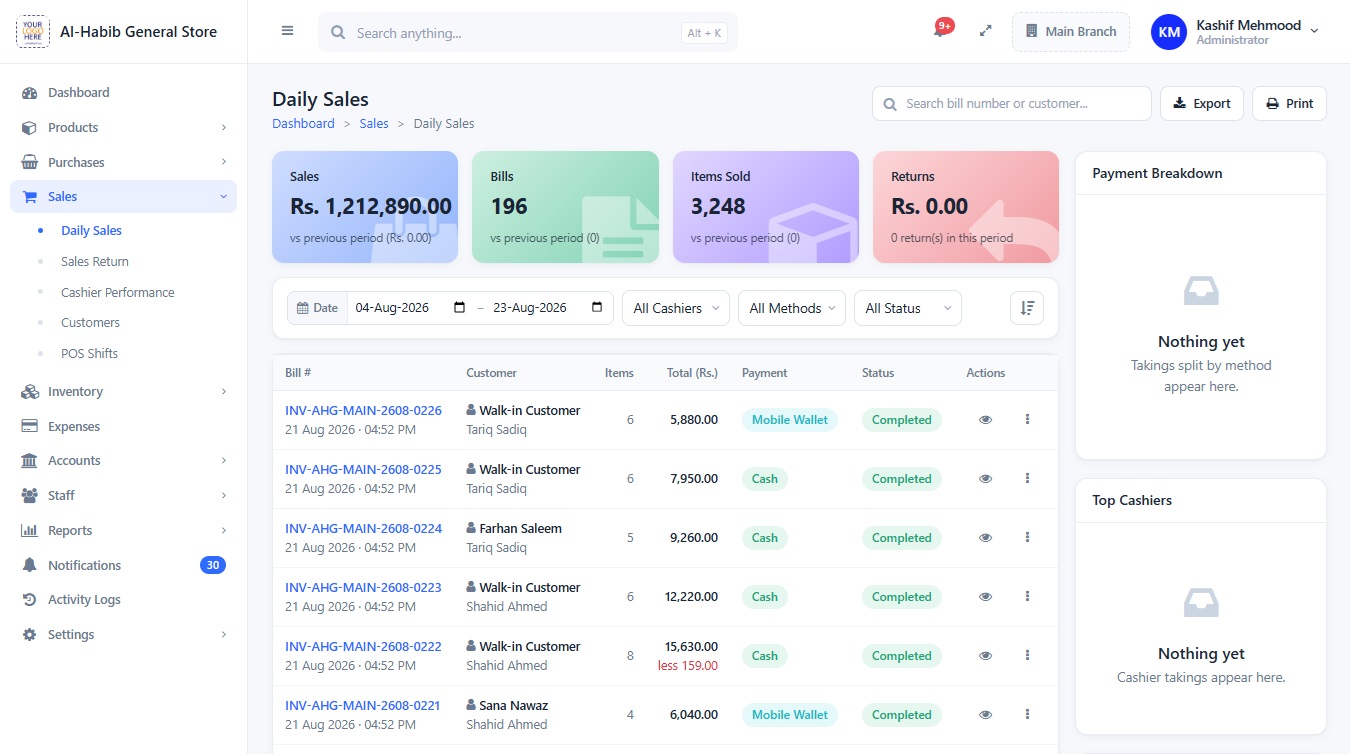Screen dimensions: 1350x754
Task: Open more actions for bill 2608-0225
Action: pos(1027,479)
